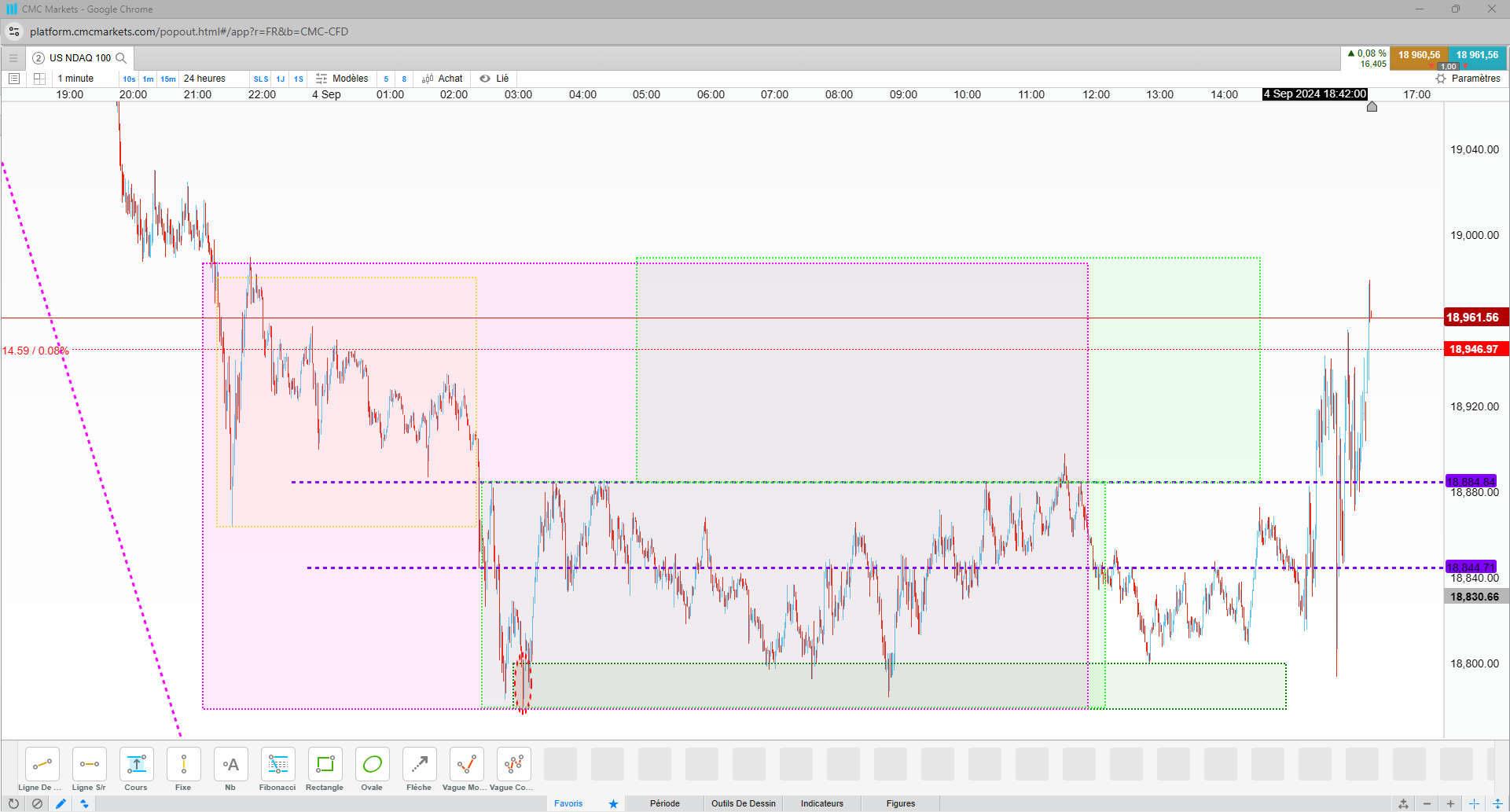This screenshot has width=1510, height=812.
Task: Open the Paramètres settings gear
Action: coord(1468,79)
